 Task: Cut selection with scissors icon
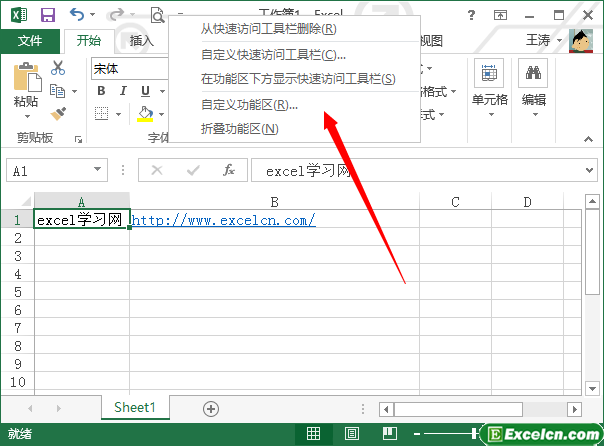tap(58, 68)
